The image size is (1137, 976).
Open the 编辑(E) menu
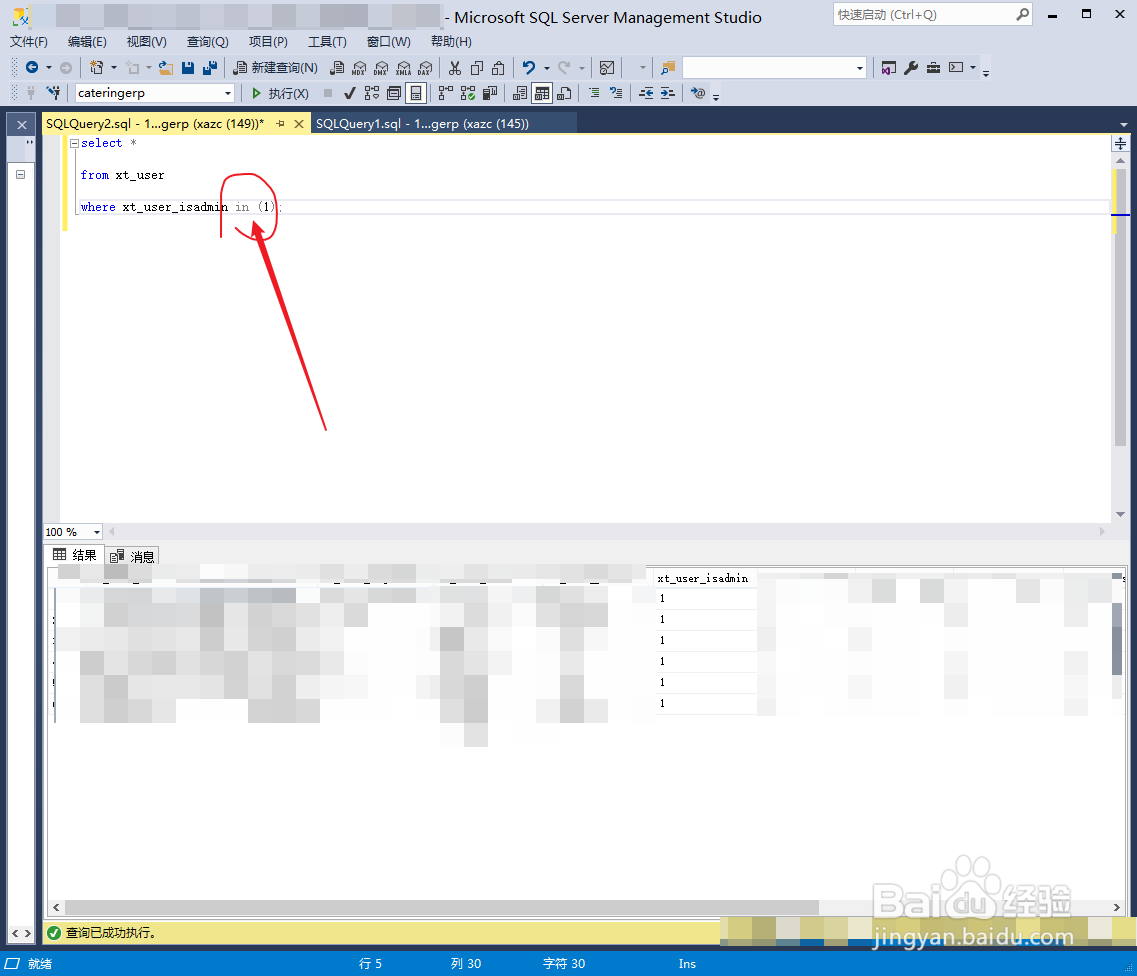(87, 42)
